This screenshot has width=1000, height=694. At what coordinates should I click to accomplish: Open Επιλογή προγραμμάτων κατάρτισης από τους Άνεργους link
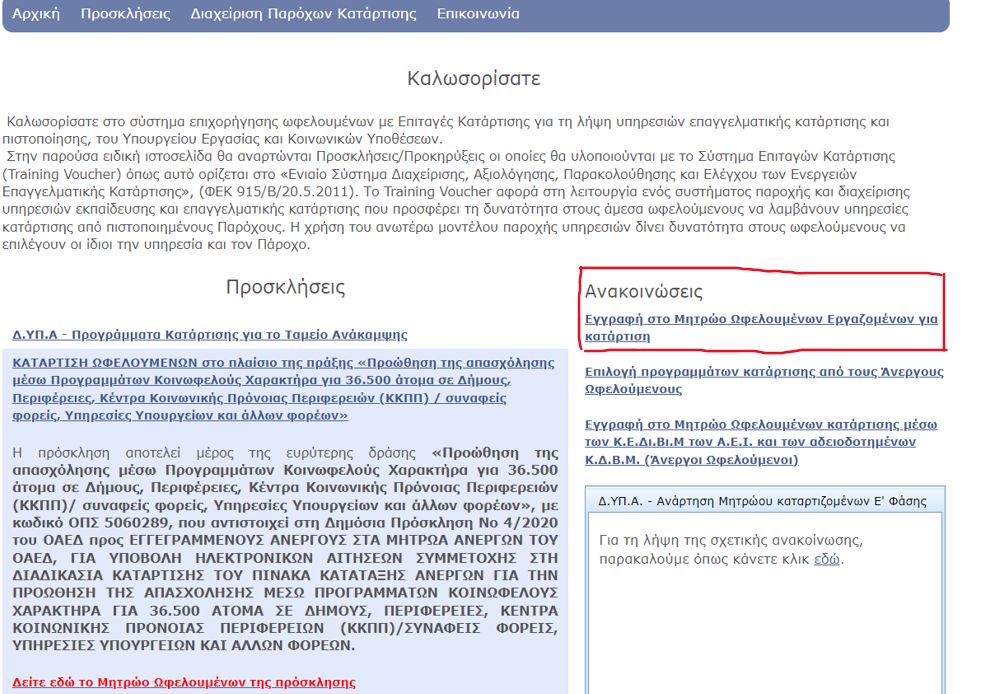[764, 380]
